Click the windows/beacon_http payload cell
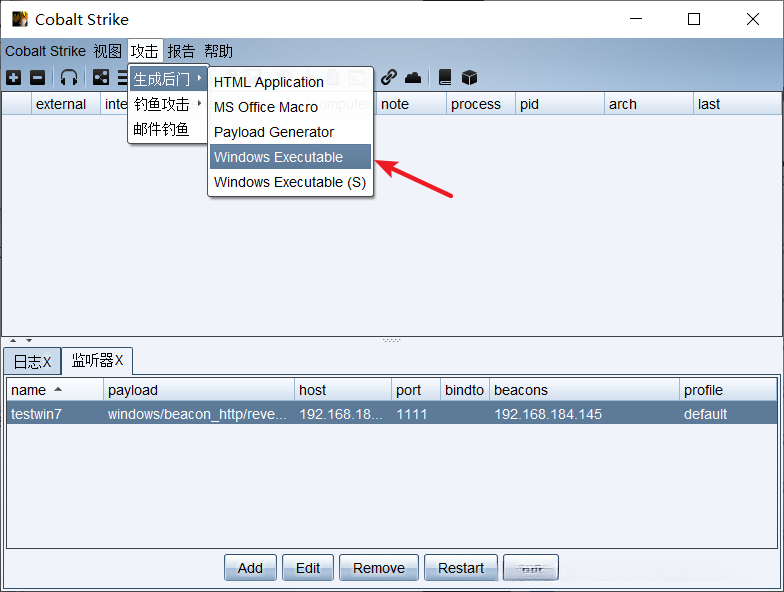The height and width of the screenshot is (592, 784). 198,414
